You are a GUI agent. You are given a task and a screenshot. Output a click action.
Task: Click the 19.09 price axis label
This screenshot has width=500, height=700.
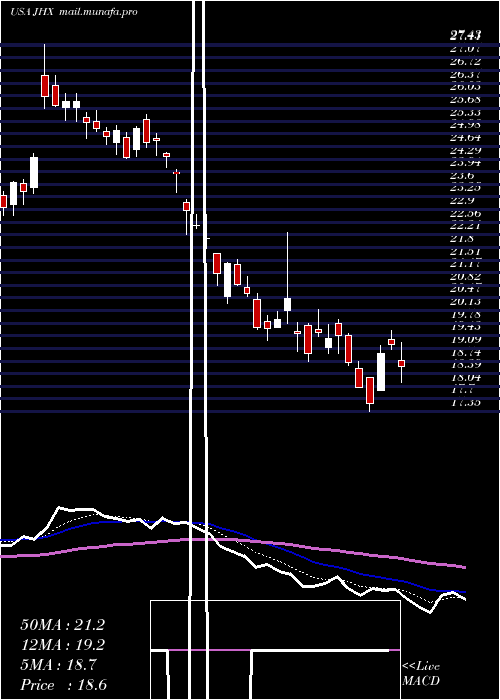[465, 339]
